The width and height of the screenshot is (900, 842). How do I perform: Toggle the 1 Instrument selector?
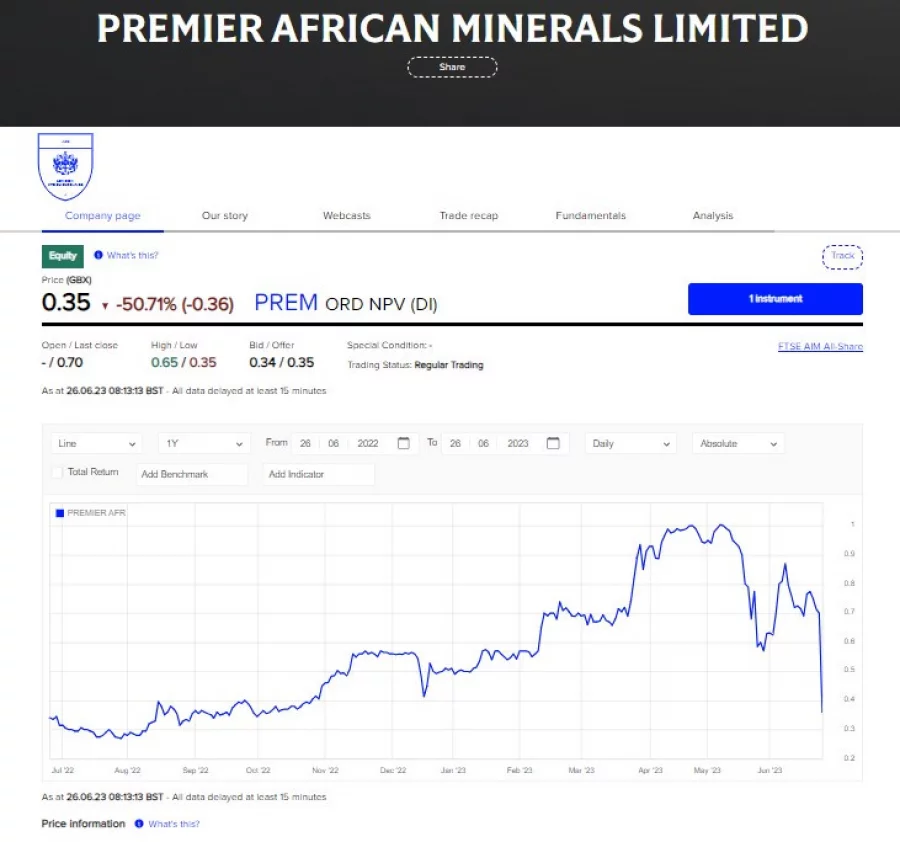tap(775, 298)
